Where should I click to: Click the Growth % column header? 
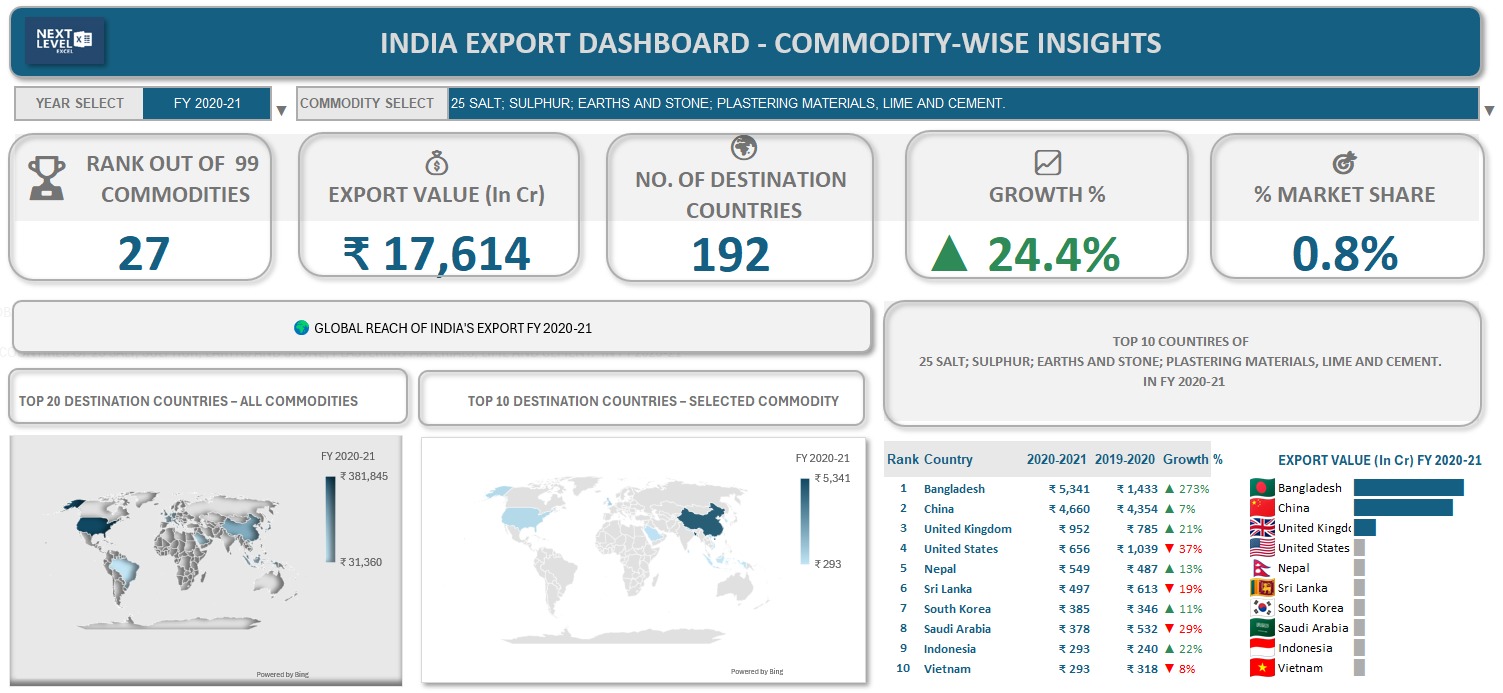click(x=1192, y=460)
